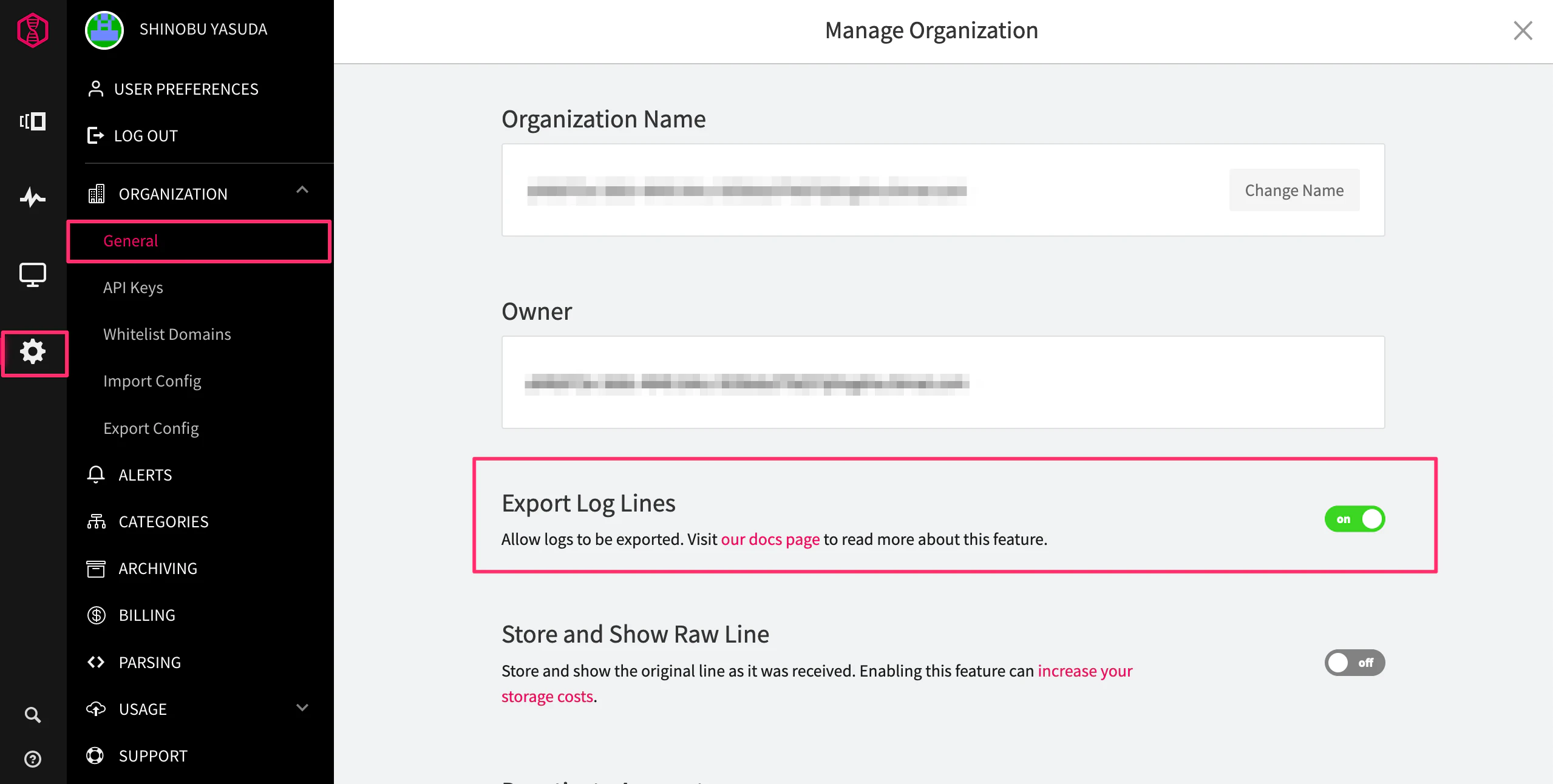The image size is (1553, 784).
Task: Click the Organization building icon
Action: pos(97,194)
